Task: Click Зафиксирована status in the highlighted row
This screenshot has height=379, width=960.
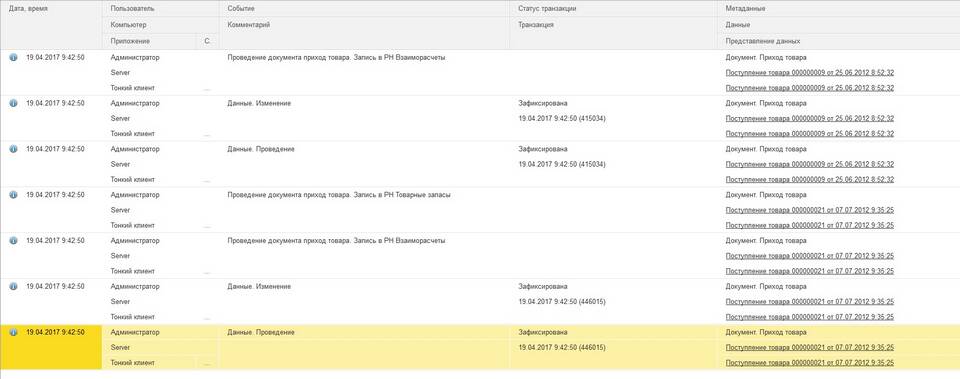Action: point(542,332)
